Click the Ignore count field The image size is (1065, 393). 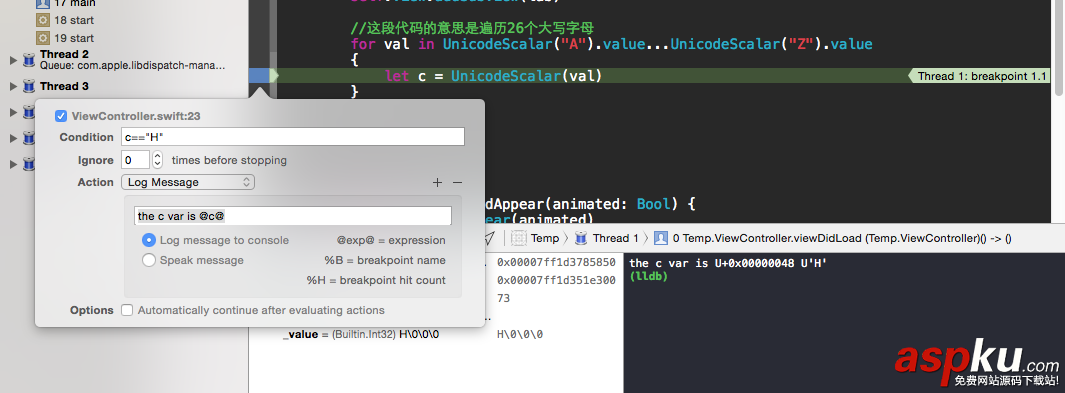(x=135, y=160)
